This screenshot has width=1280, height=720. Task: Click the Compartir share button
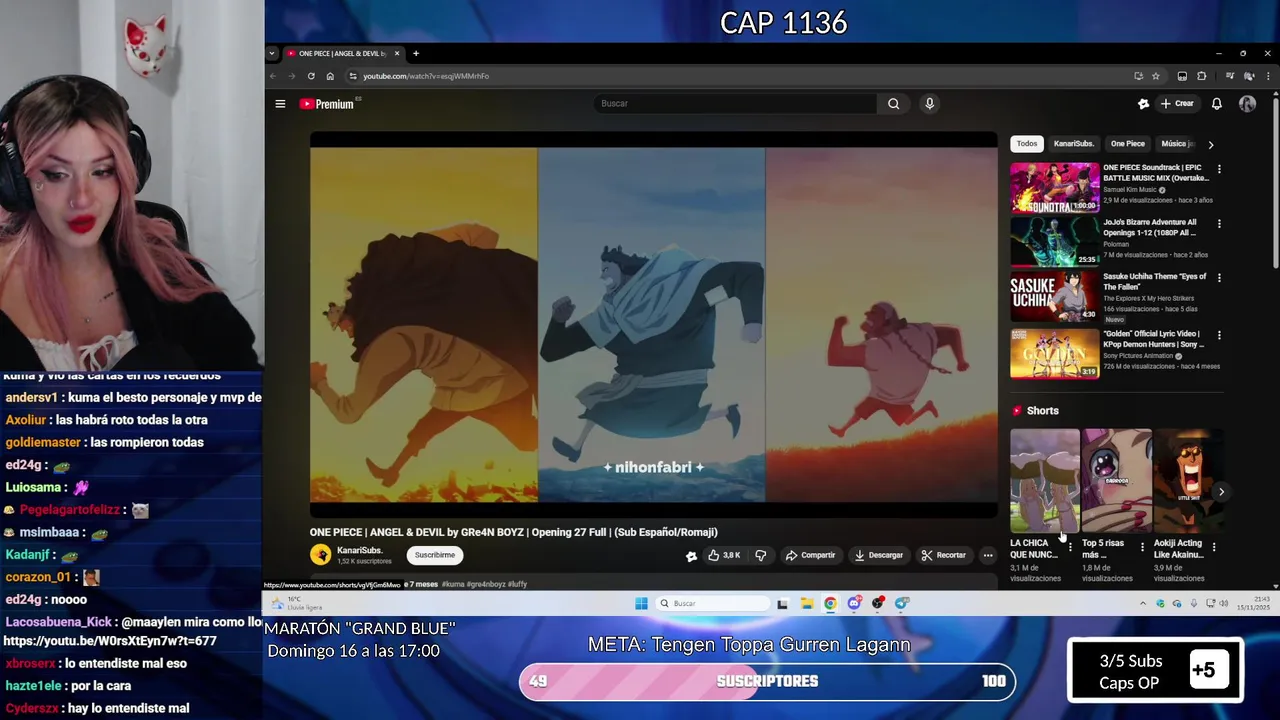coord(810,555)
